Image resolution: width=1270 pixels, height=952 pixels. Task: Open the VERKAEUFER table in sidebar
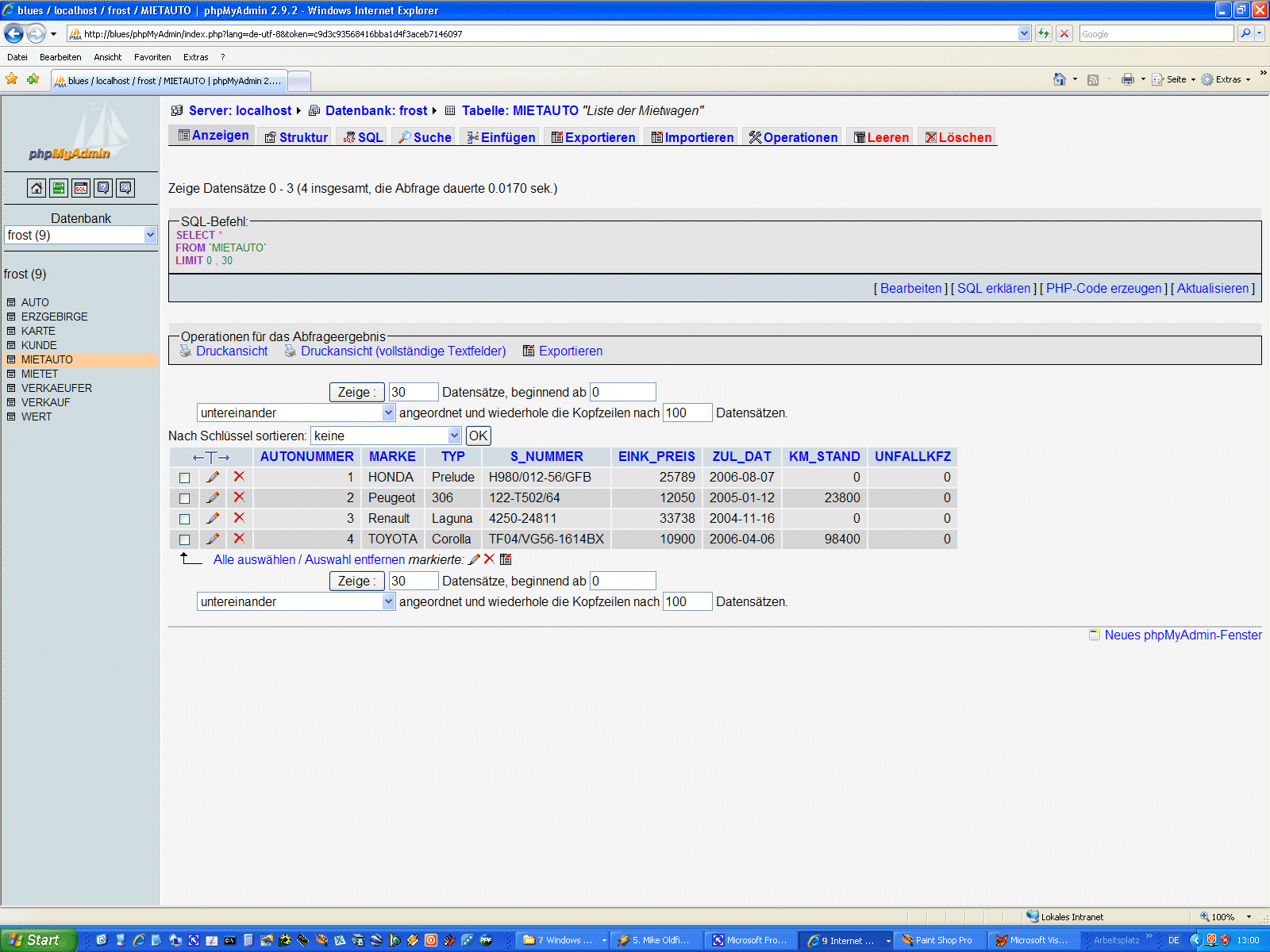tap(56, 388)
